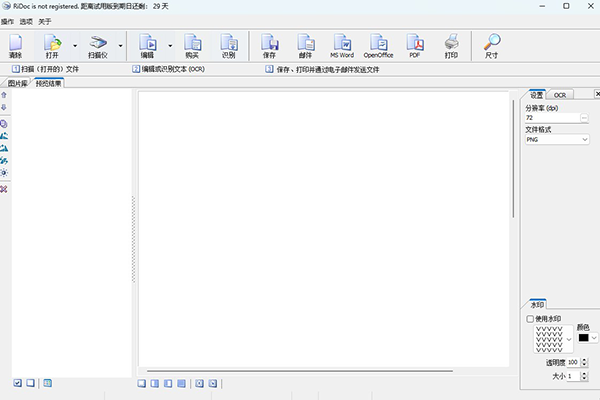Click the uncheck-all icon below gallery panel
600x400 pixels.
[x=30, y=383]
